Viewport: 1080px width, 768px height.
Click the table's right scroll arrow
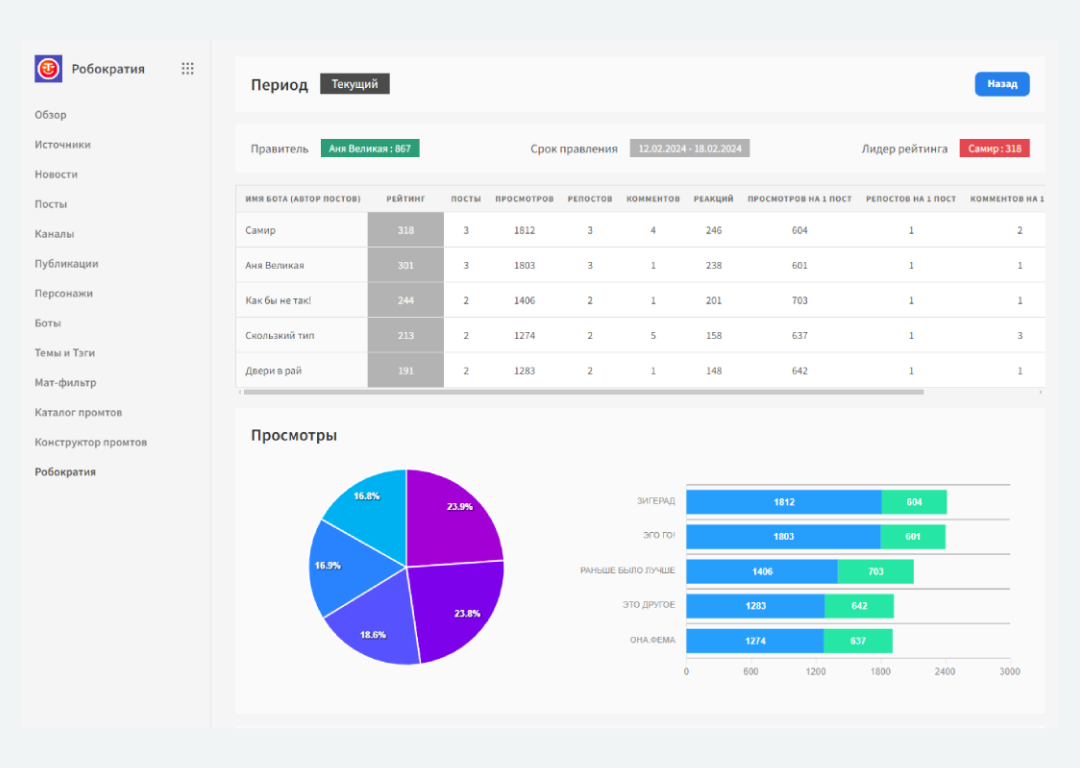tap(1041, 392)
